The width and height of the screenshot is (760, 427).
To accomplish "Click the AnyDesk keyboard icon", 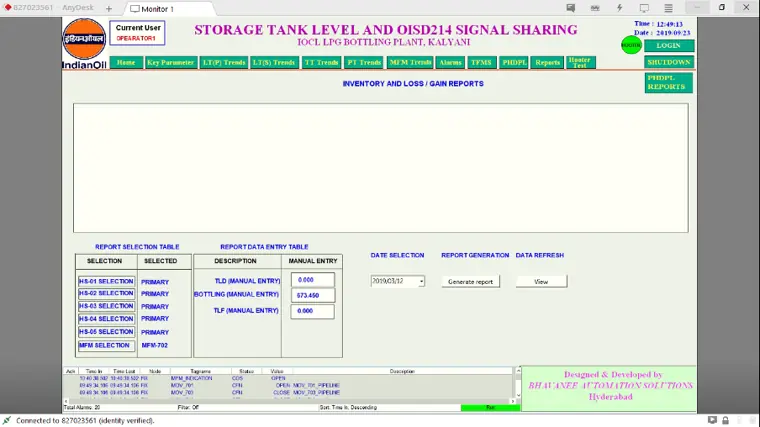I will [595, 8].
